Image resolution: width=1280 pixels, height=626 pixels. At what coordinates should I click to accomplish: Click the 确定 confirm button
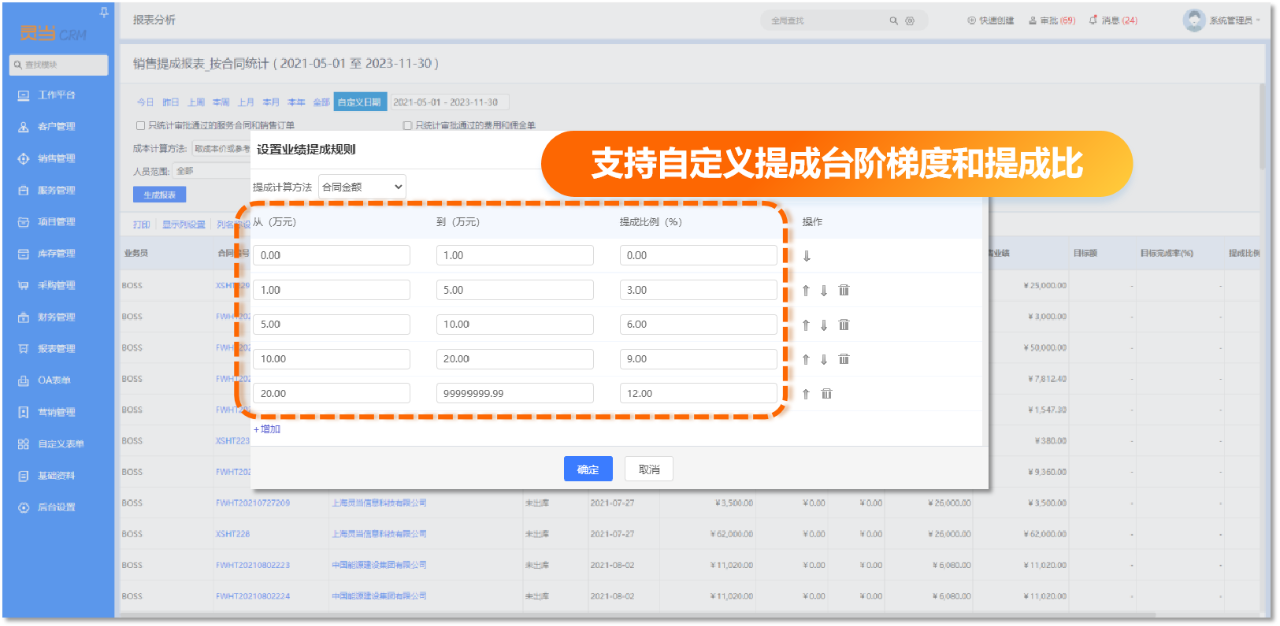point(588,469)
